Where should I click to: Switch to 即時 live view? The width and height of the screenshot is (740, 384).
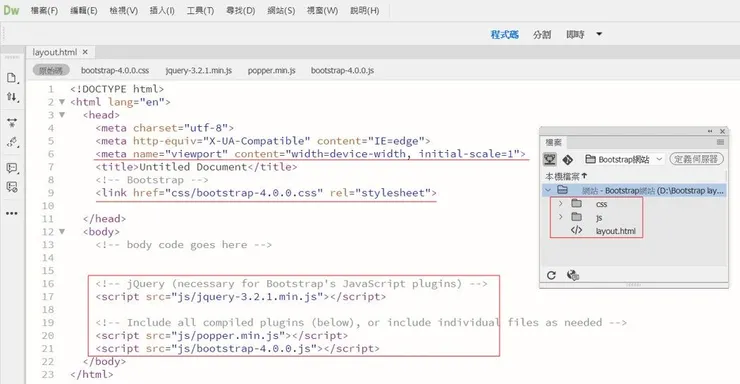[x=575, y=34]
